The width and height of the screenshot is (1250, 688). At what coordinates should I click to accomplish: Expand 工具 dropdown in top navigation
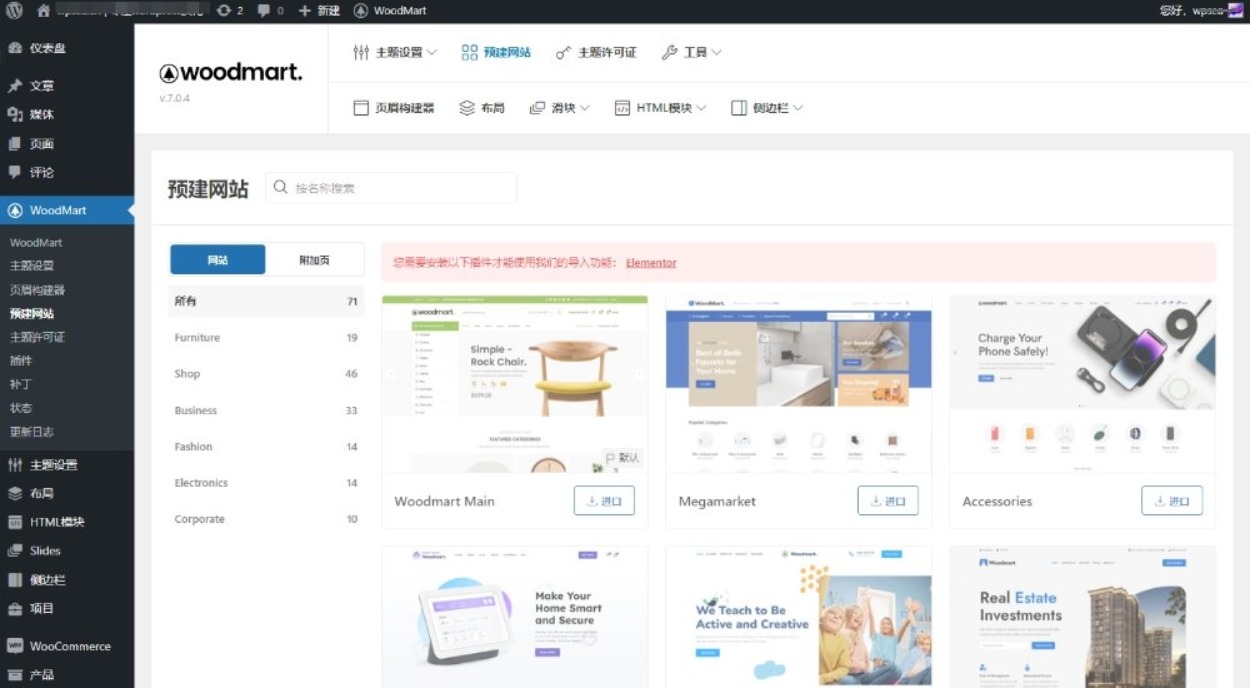tap(691, 52)
